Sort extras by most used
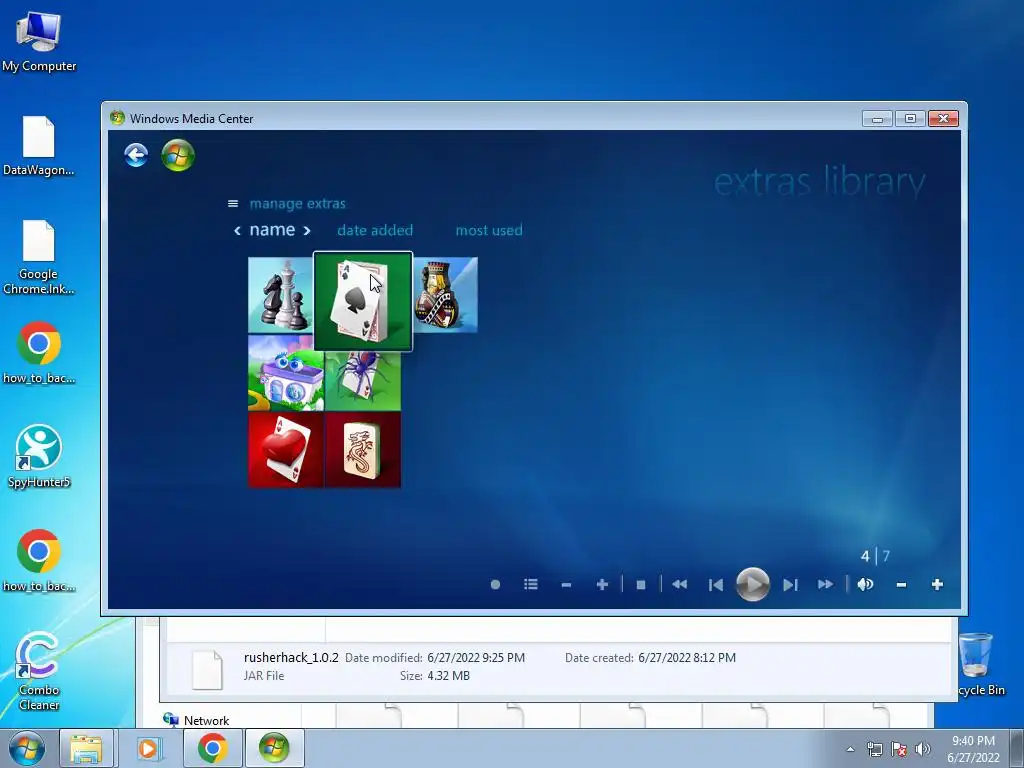 [x=488, y=231]
